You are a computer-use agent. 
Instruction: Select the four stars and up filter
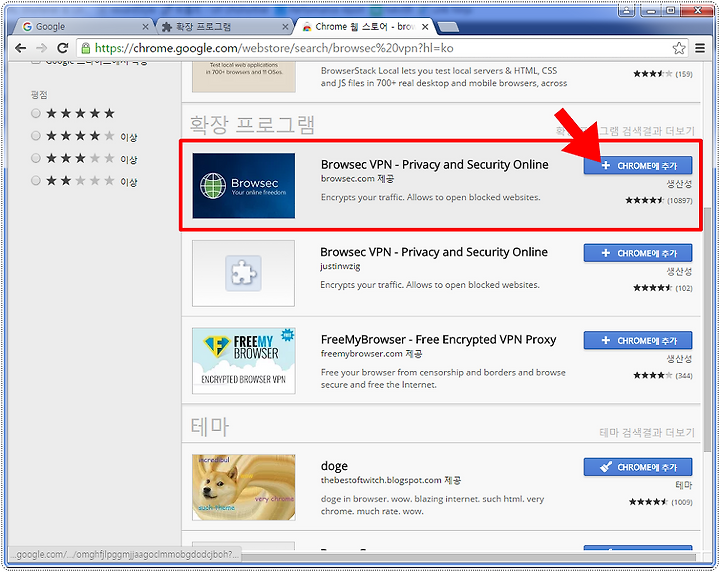click(x=36, y=135)
